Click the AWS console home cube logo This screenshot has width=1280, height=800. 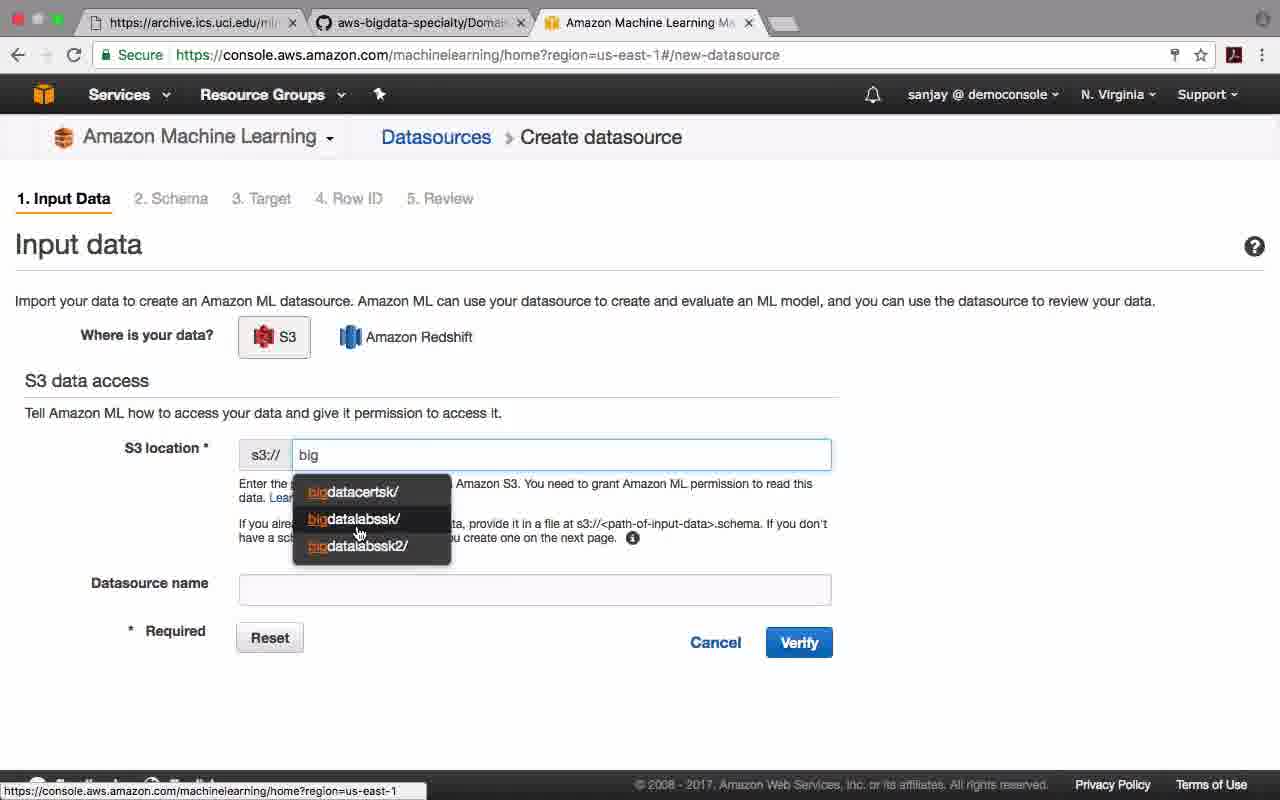click(x=44, y=94)
